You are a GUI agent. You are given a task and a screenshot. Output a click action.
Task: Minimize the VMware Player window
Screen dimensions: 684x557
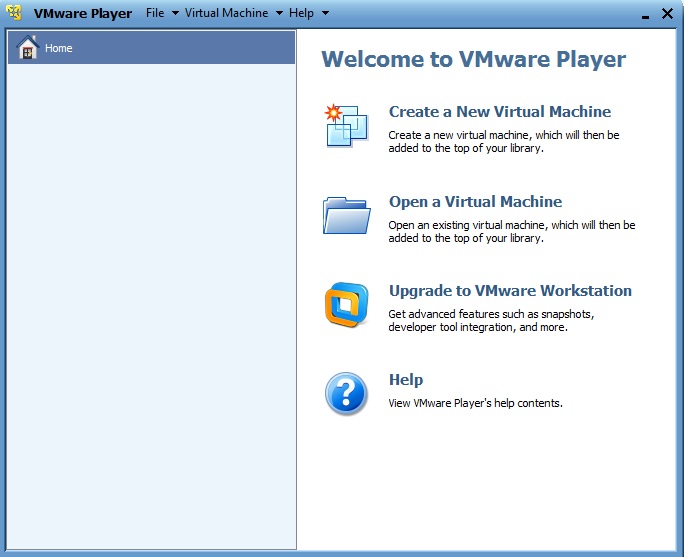(x=643, y=14)
